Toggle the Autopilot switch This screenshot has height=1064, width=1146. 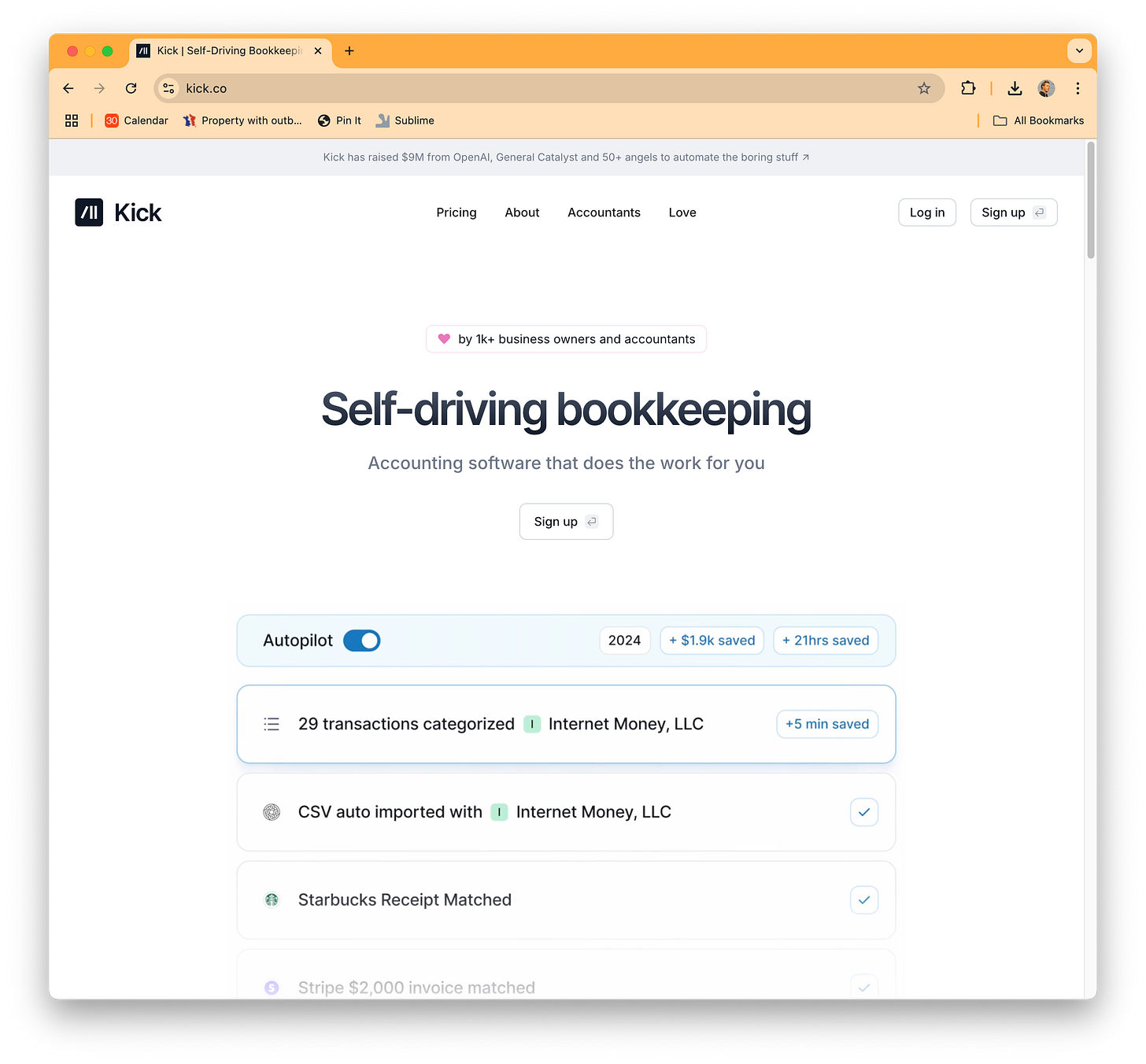pyautogui.click(x=362, y=641)
